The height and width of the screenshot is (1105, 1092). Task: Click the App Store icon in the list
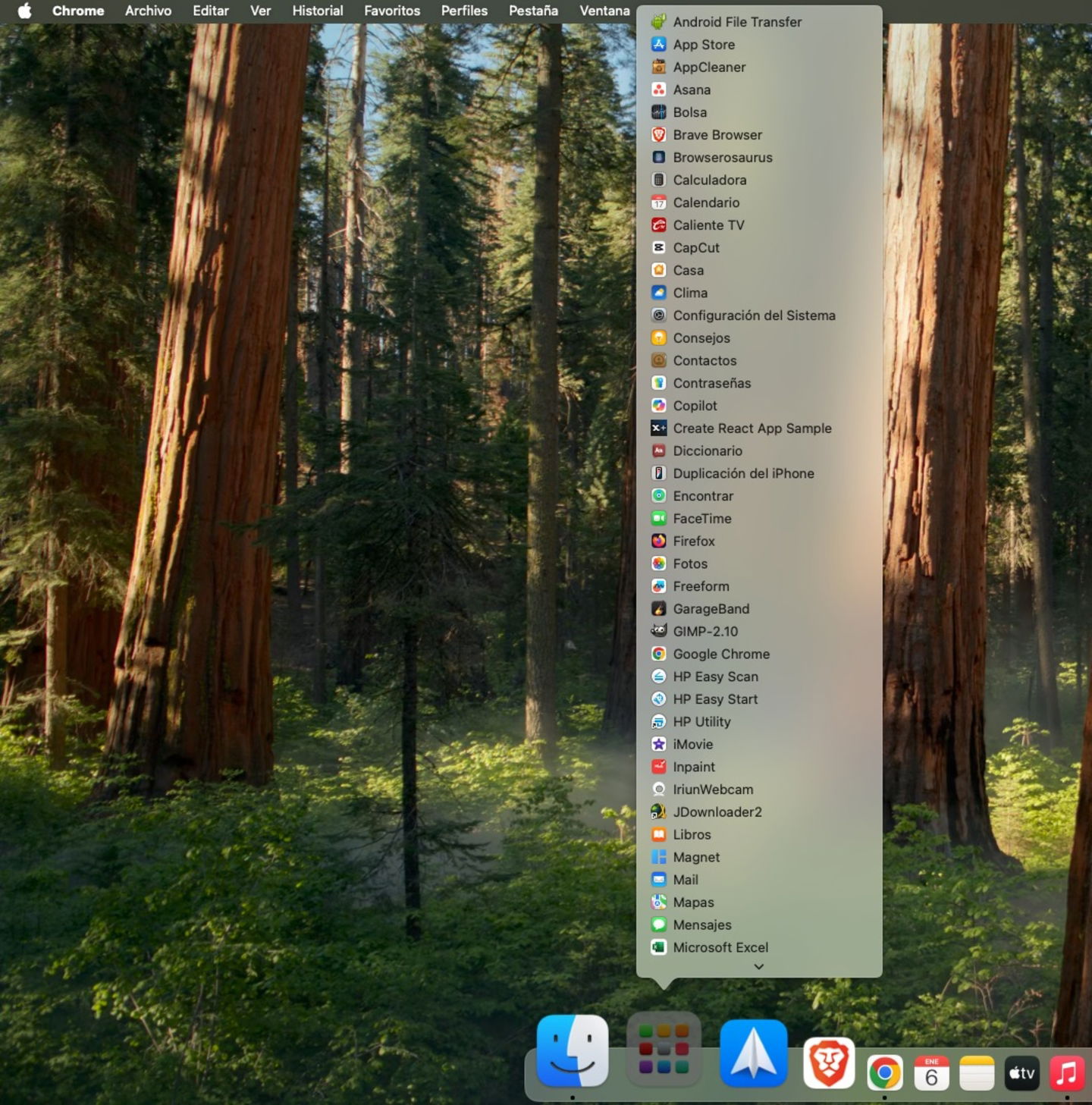coord(659,45)
